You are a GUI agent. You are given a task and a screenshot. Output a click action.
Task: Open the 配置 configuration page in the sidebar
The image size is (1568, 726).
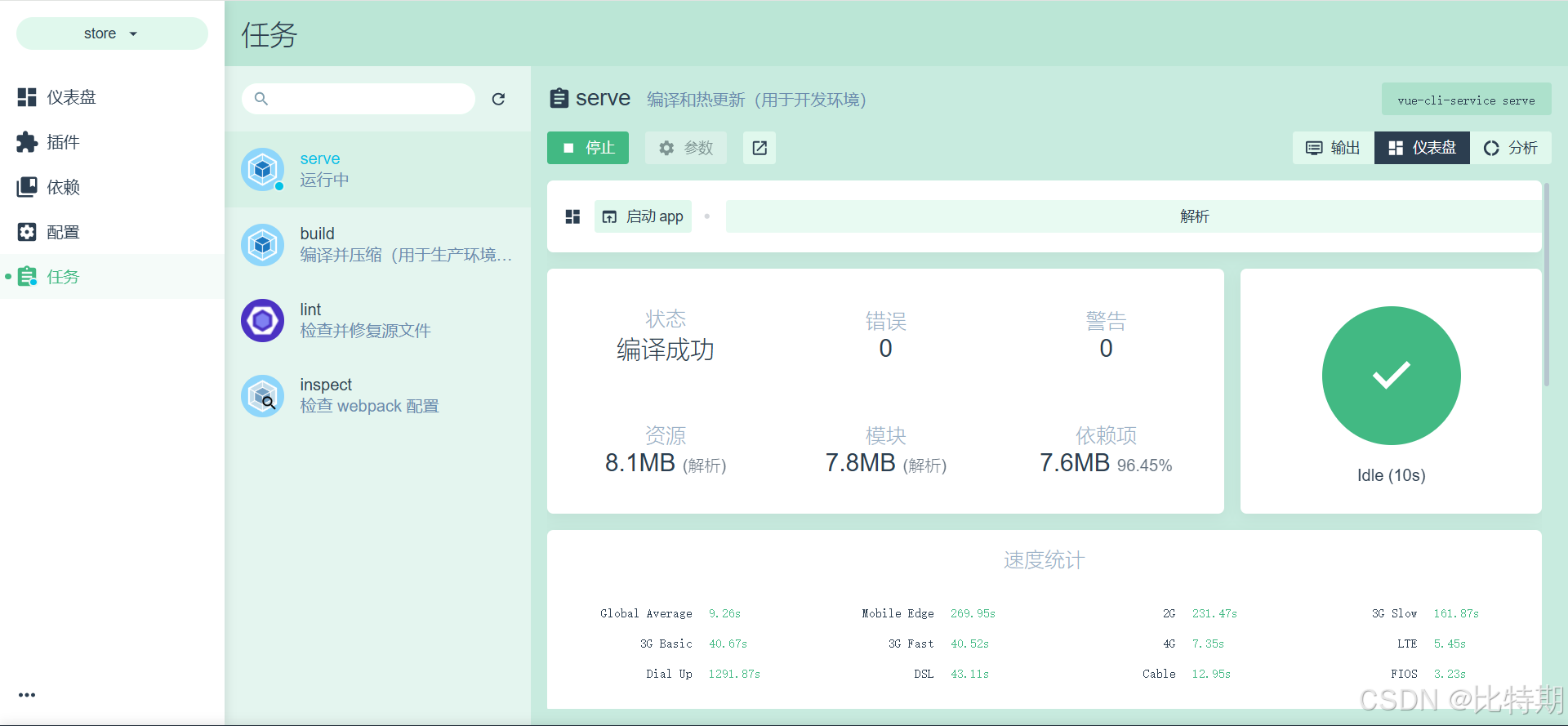click(x=112, y=232)
